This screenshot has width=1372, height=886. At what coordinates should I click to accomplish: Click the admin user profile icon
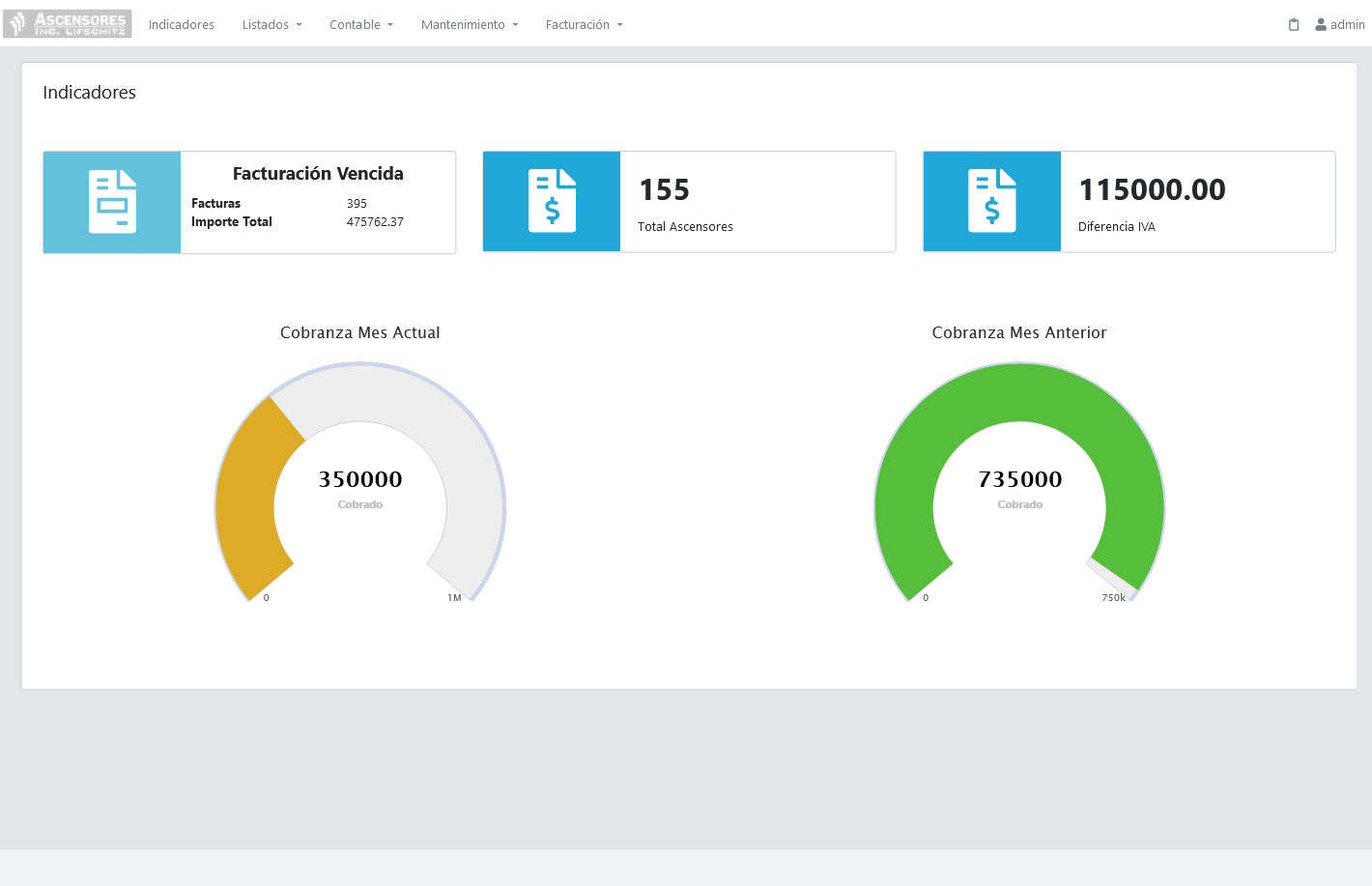pyautogui.click(x=1321, y=25)
